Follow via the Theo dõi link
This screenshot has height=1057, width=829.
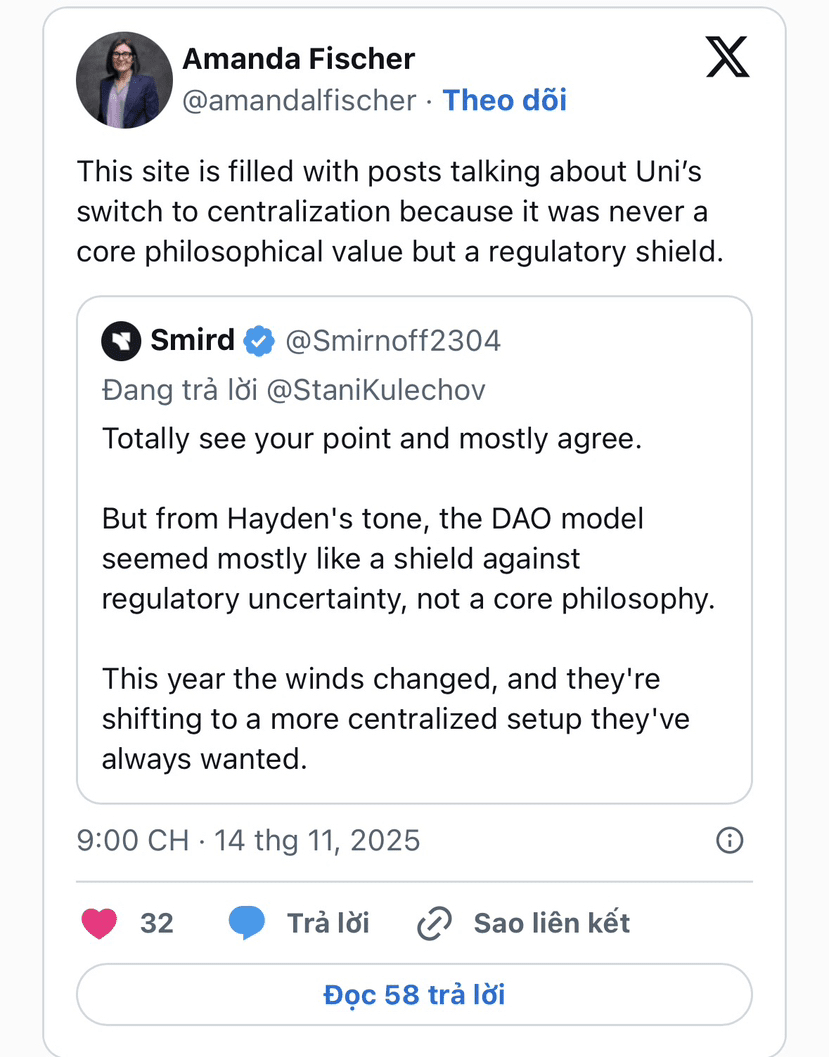pyautogui.click(x=504, y=100)
